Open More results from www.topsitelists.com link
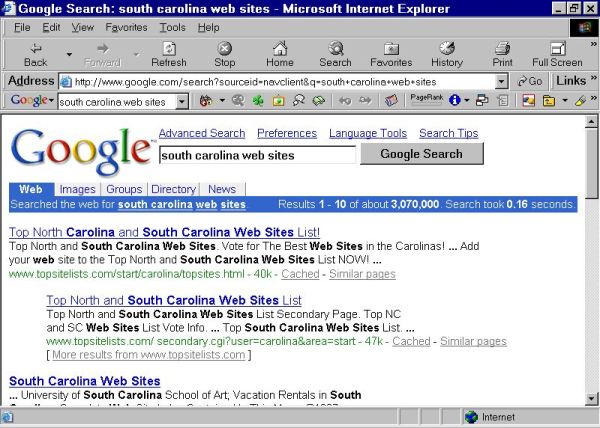This screenshot has width=600, height=428. [x=148, y=355]
